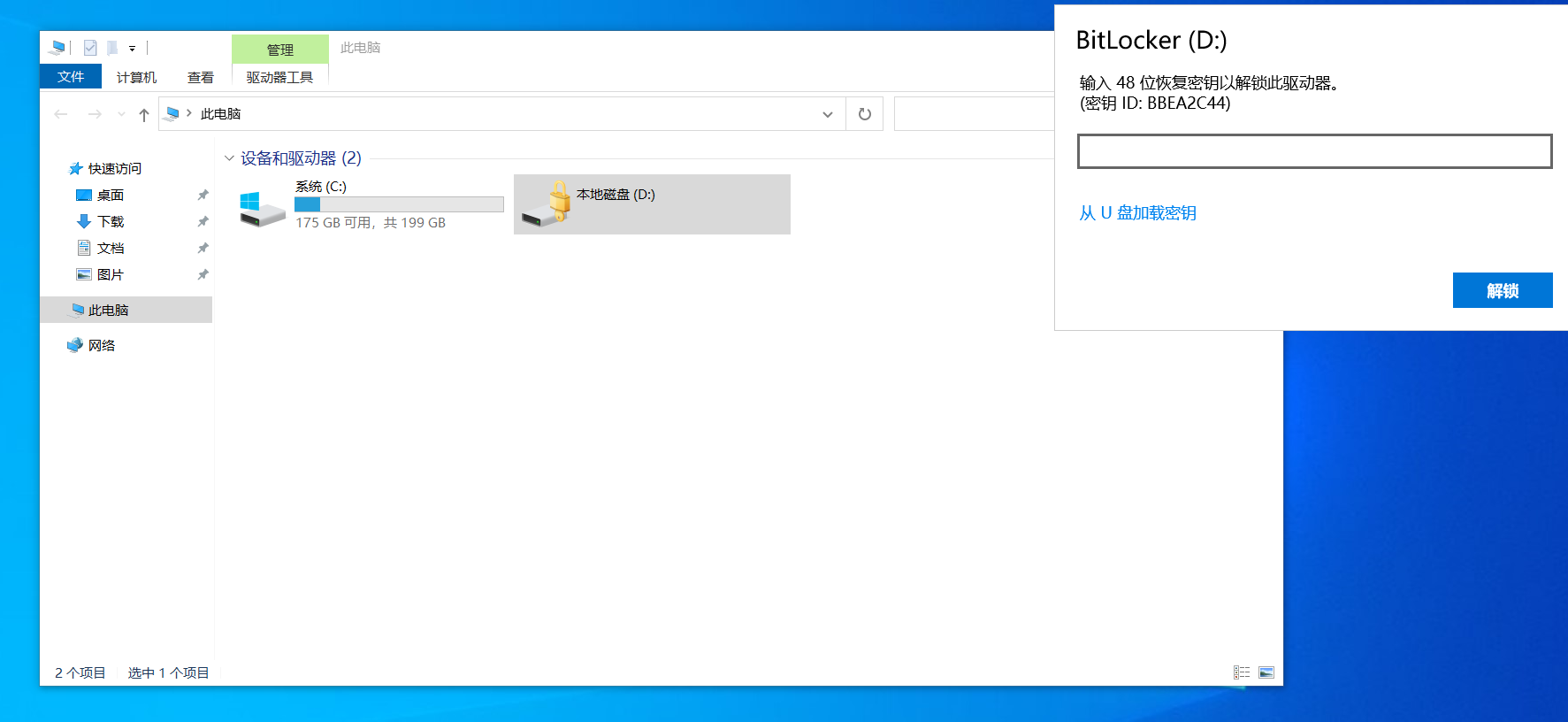
Task: Open 文档 in the navigation pane
Action: (x=111, y=248)
